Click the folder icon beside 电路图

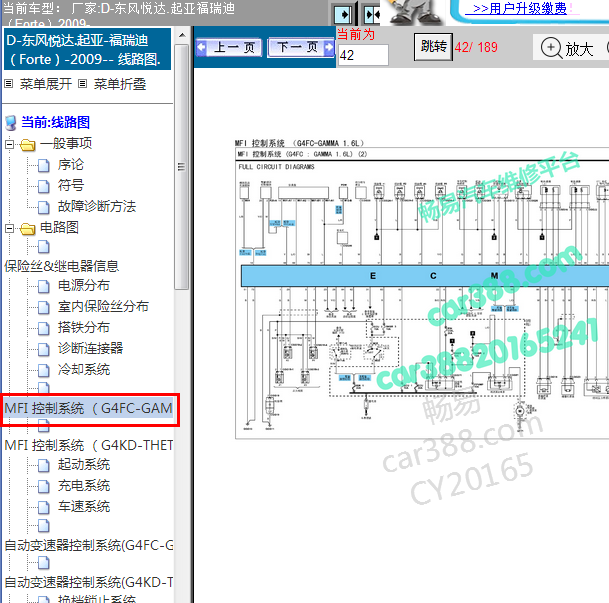click(x=28, y=229)
